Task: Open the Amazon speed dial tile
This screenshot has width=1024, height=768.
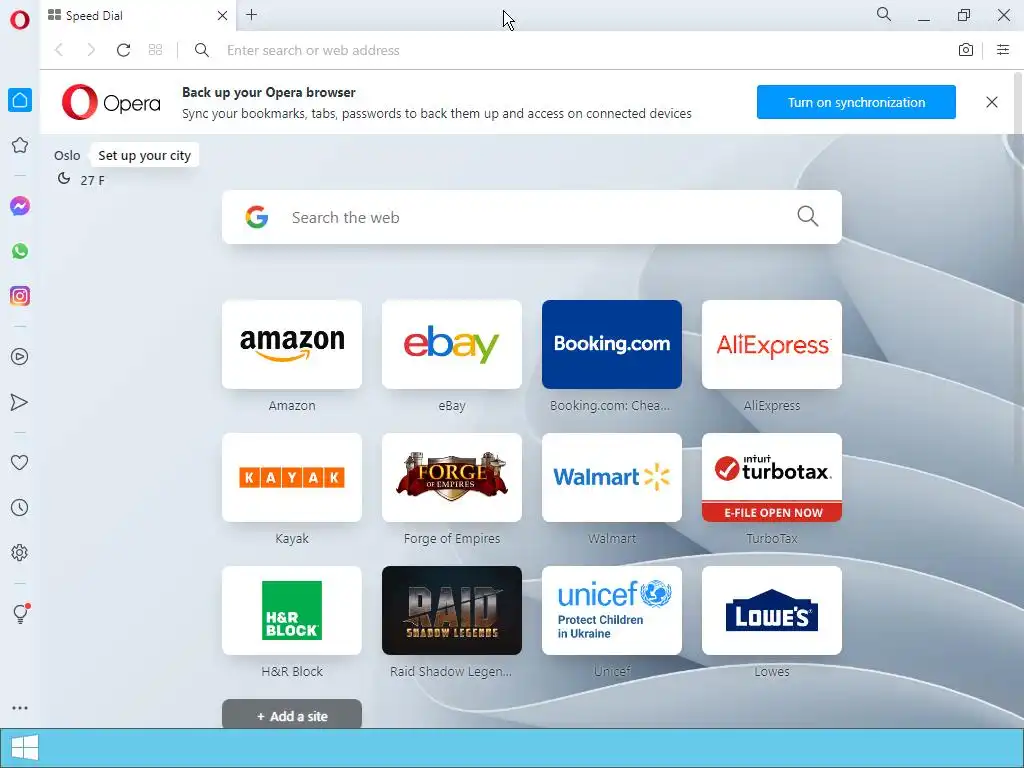Action: [x=292, y=344]
